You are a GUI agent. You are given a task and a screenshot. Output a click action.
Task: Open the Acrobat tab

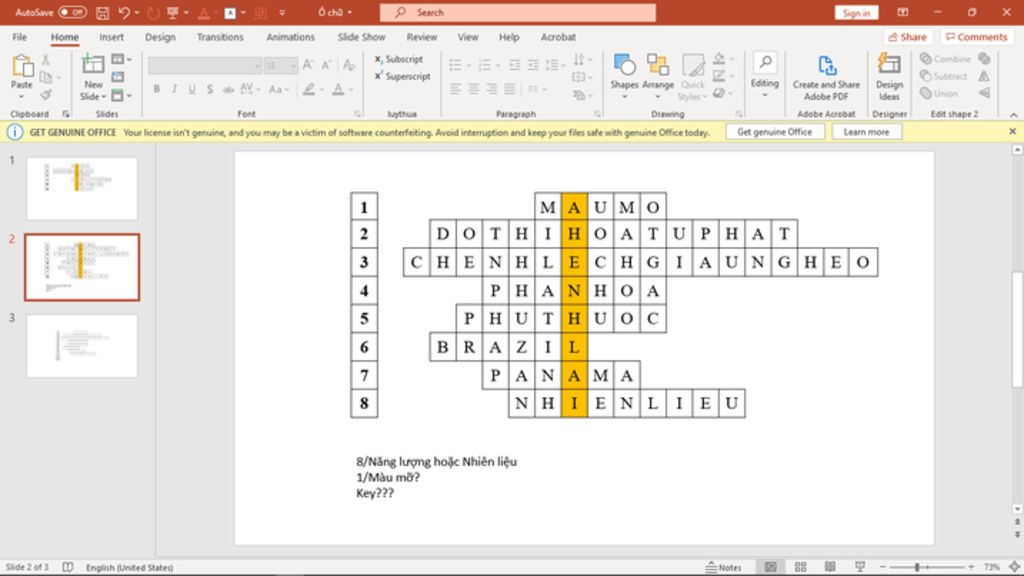[558, 37]
